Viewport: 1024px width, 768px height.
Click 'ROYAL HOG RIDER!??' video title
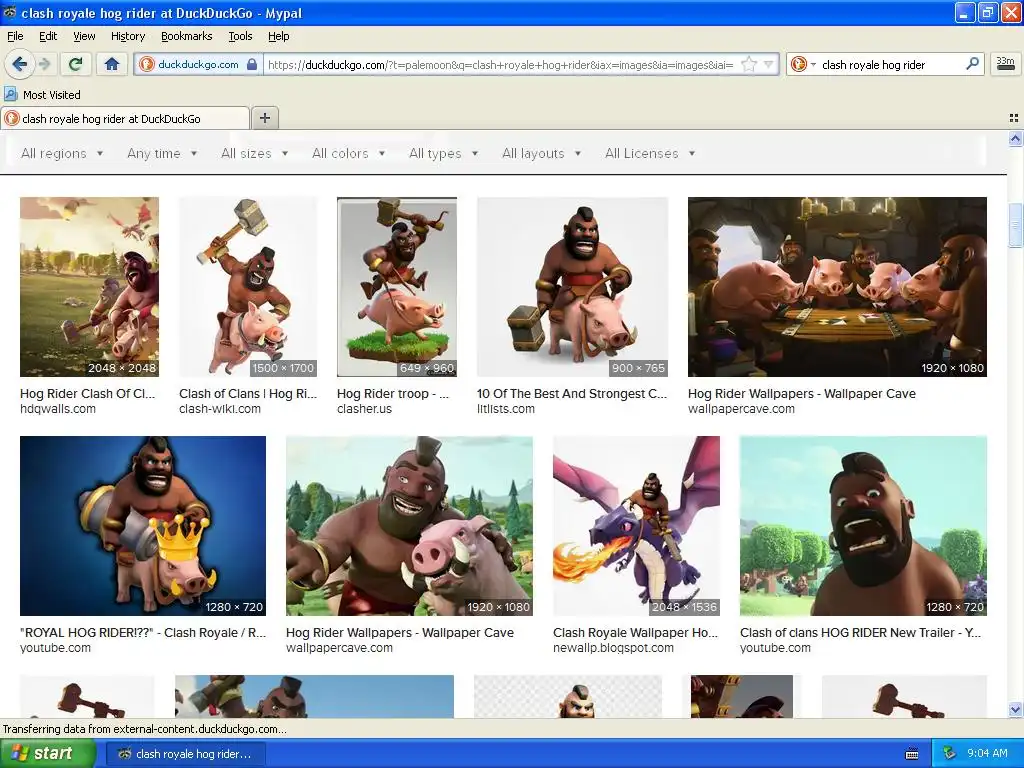(143, 633)
